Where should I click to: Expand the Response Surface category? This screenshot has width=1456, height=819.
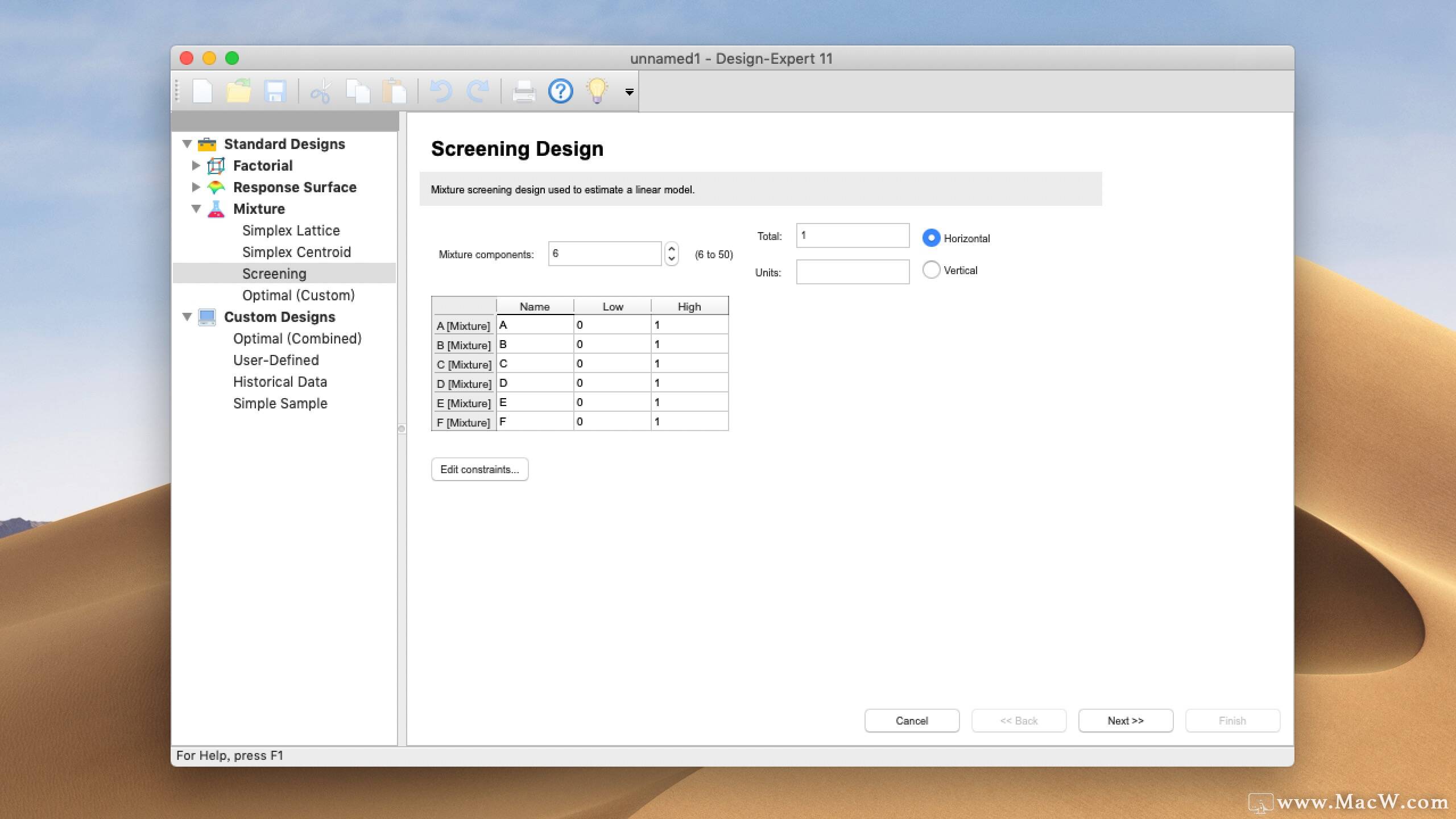pos(196,187)
